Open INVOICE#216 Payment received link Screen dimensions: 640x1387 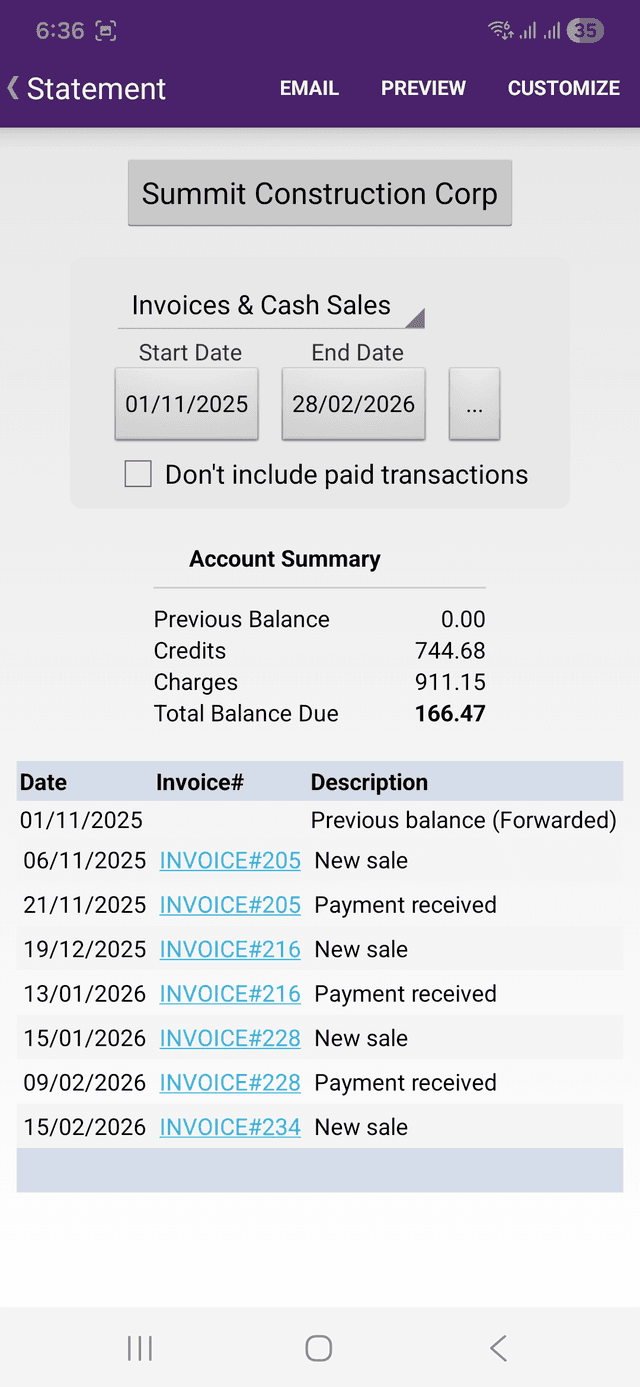[x=230, y=994]
